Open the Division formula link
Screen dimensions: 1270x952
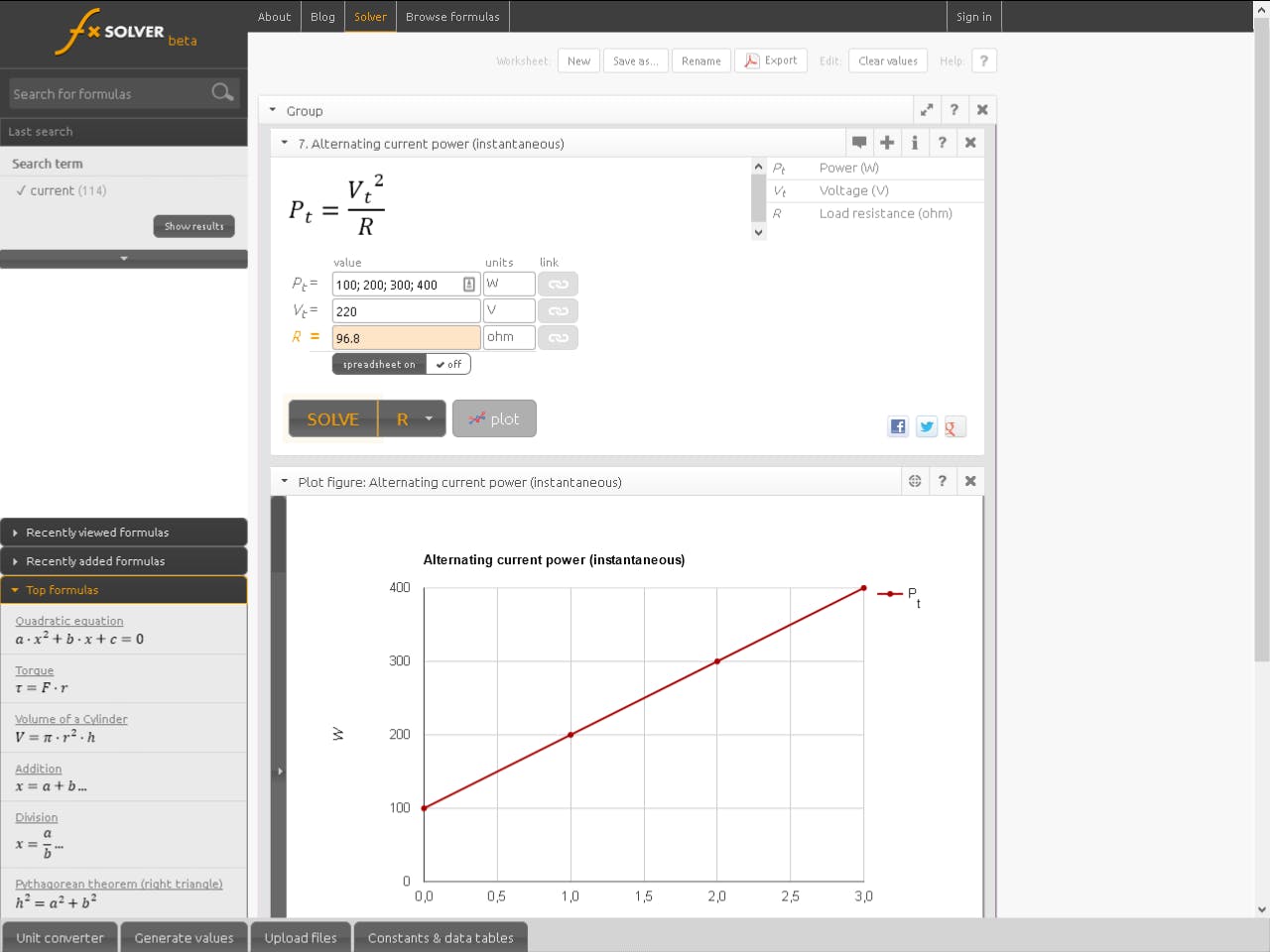tap(37, 817)
